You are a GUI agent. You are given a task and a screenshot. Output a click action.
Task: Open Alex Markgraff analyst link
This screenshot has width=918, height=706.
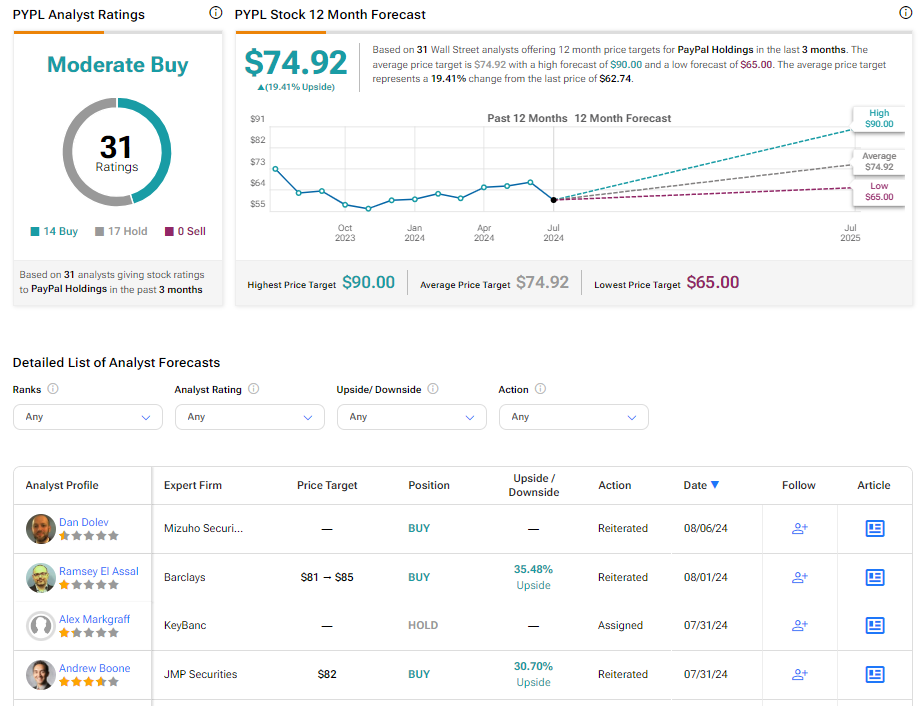tap(94, 619)
